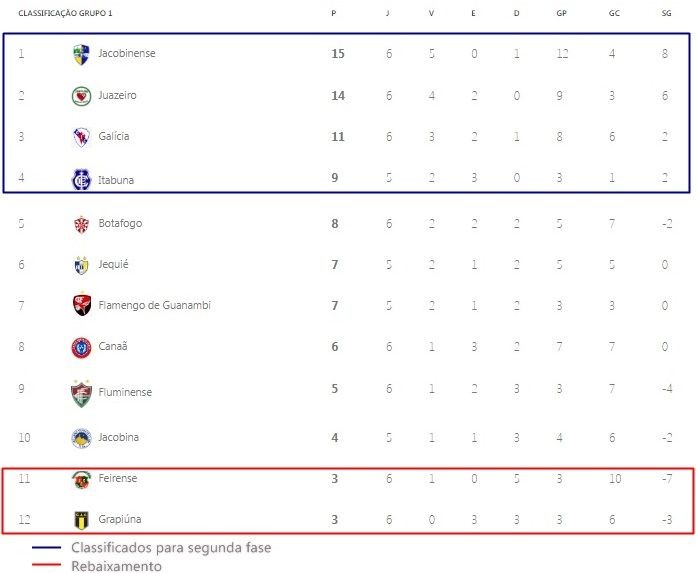The height and width of the screenshot is (573, 696).
Task: Select the SG goal difference column header
Action: click(666, 13)
